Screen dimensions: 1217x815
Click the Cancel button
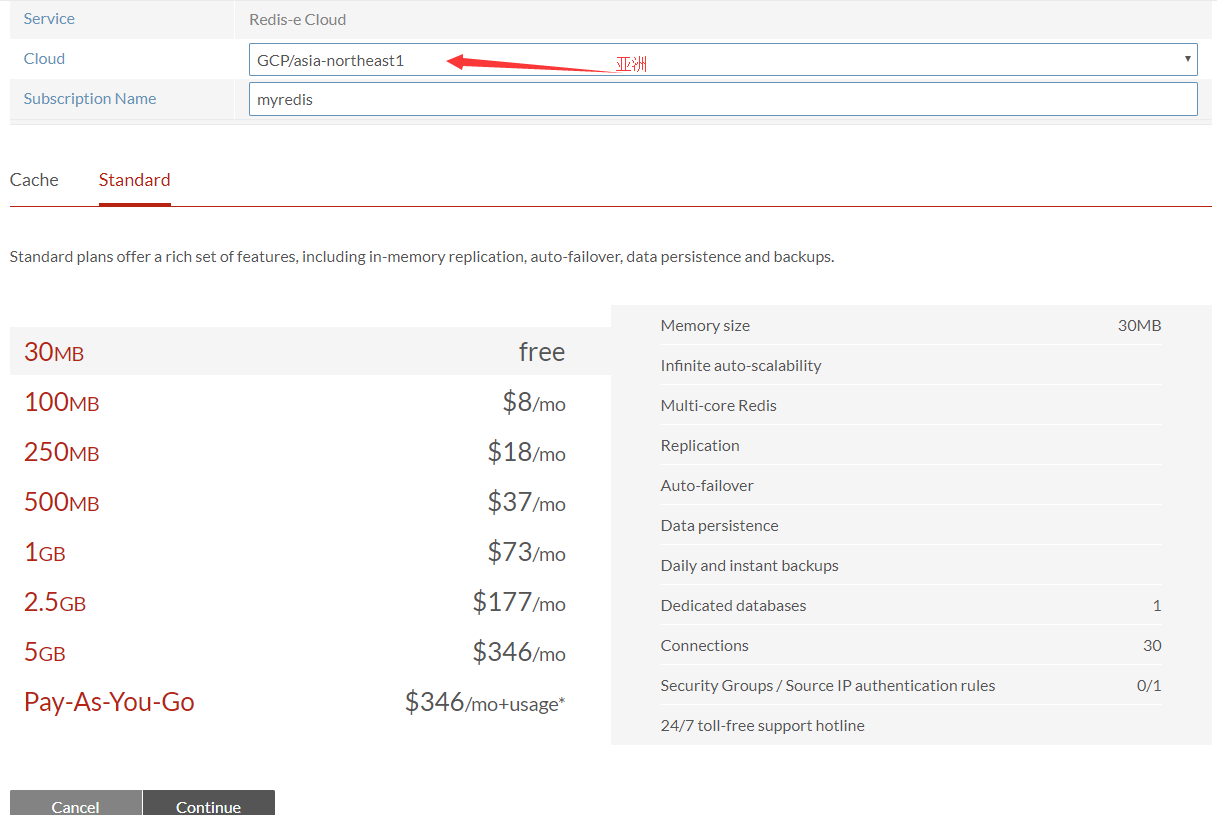tap(76, 803)
